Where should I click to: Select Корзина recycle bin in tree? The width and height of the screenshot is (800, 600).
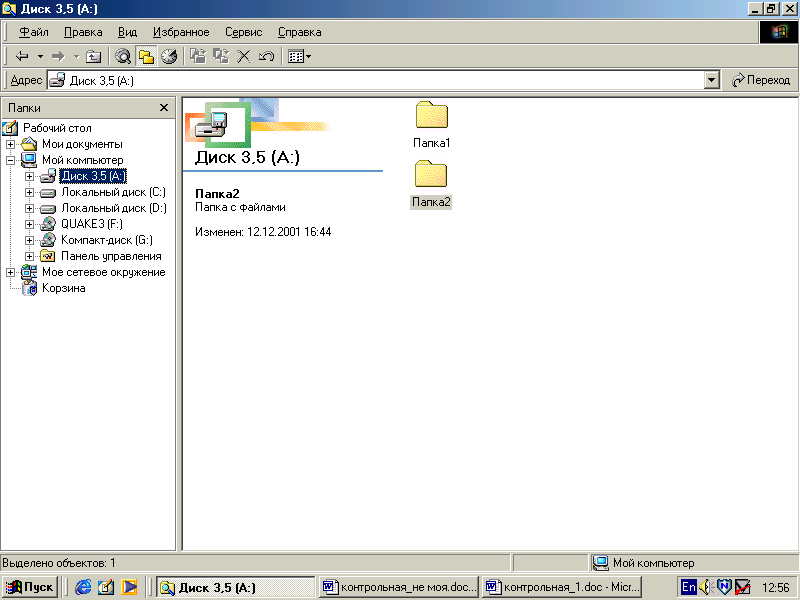(63, 288)
